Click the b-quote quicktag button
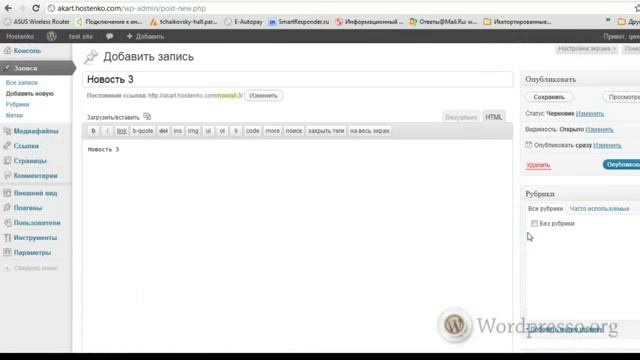The width and height of the screenshot is (640, 360). tap(143, 131)
